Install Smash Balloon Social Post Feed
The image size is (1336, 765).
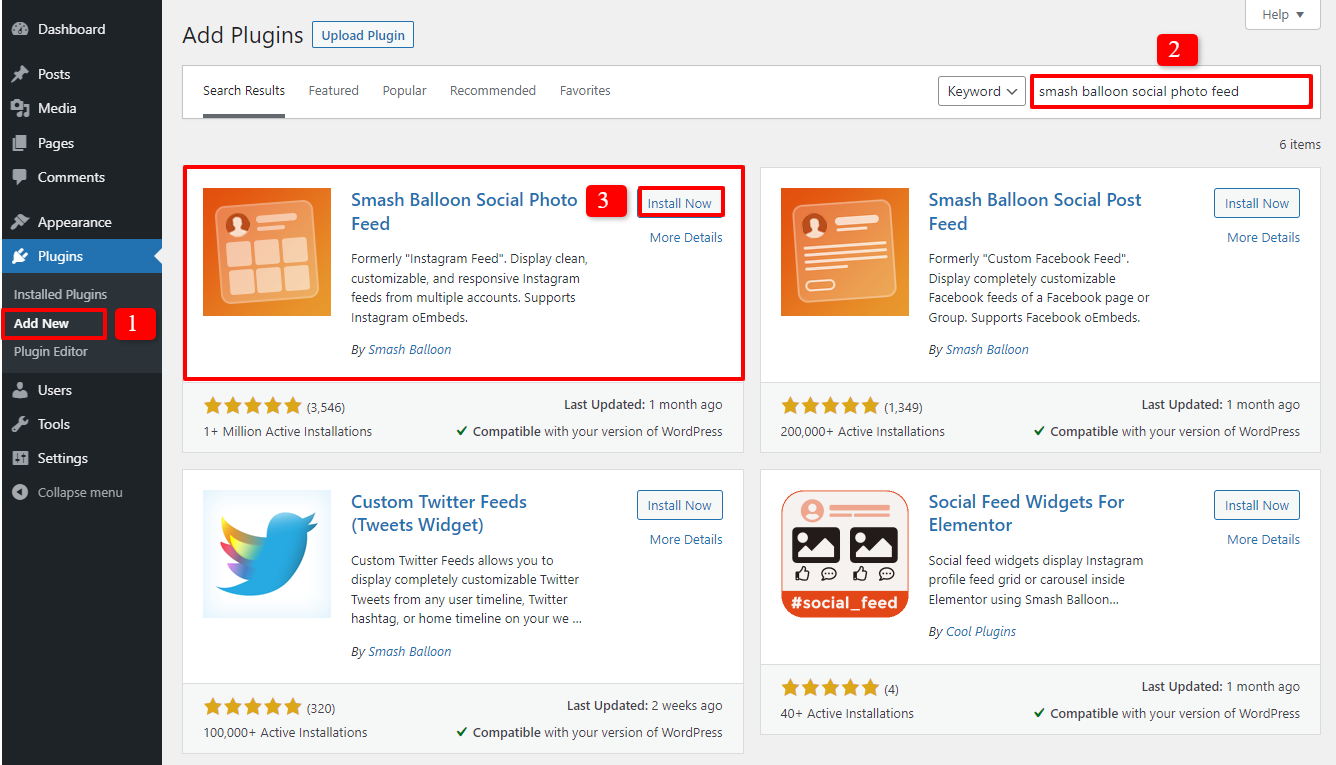point(1257,203)
